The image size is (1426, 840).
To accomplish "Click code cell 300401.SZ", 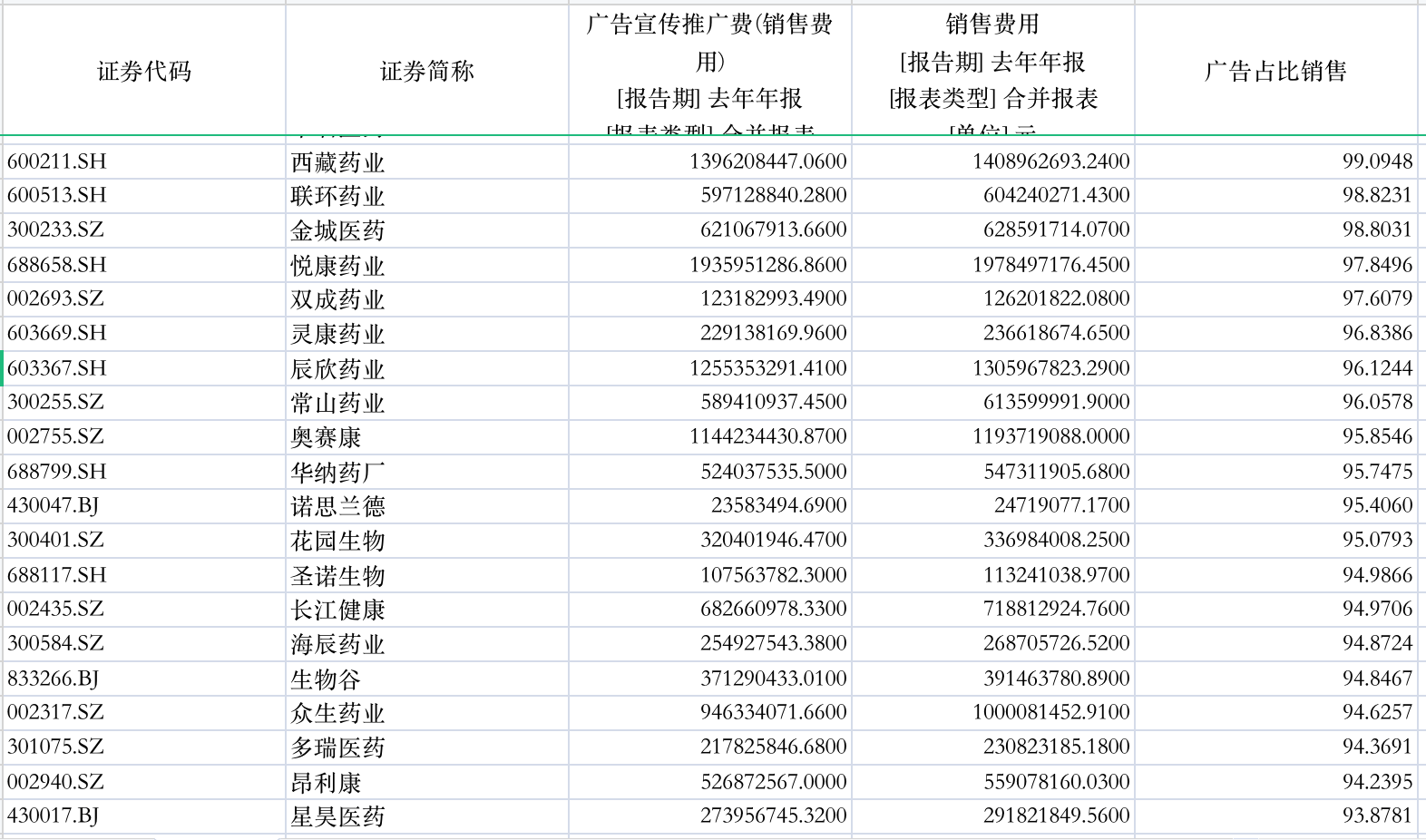I will point(144,540).
